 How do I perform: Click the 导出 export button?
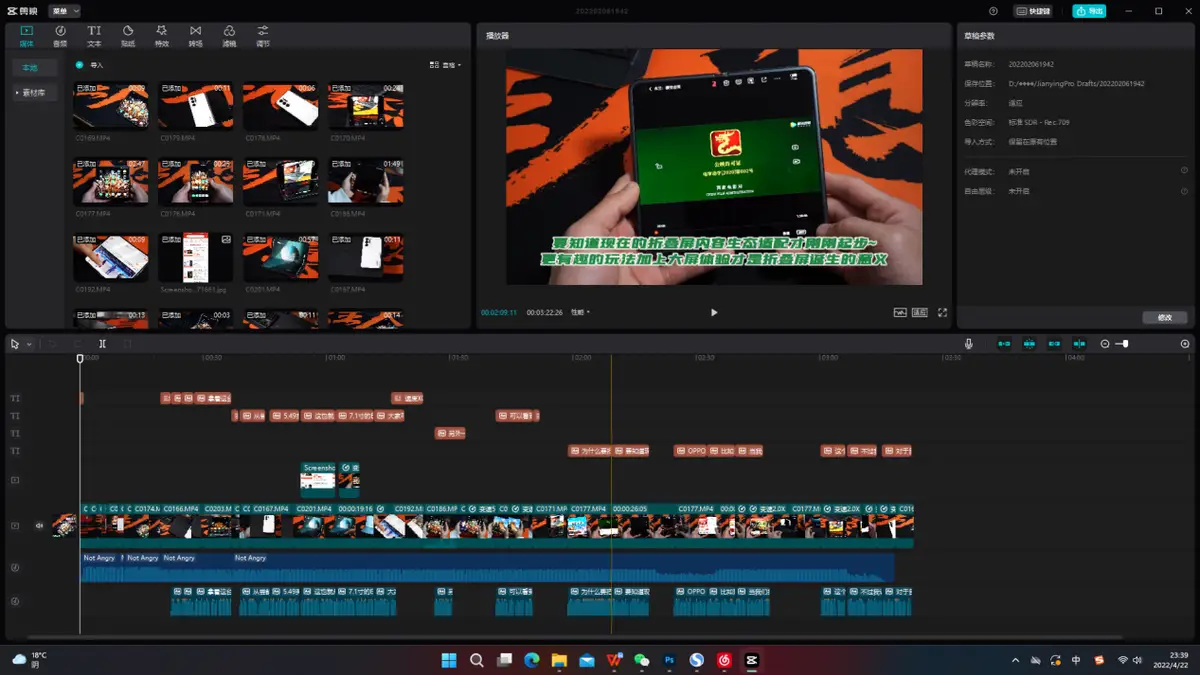click(x=1089, y=11)
